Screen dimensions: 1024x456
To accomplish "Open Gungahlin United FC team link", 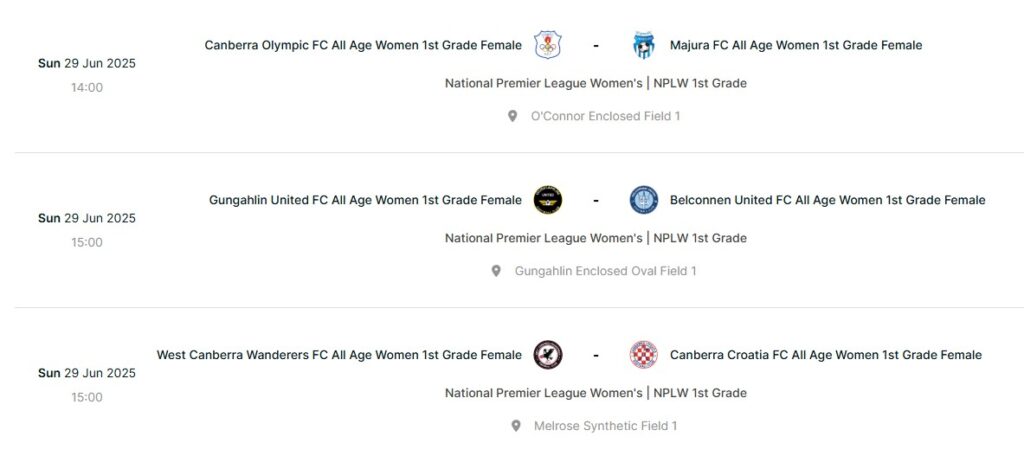I will click(365, 200).
